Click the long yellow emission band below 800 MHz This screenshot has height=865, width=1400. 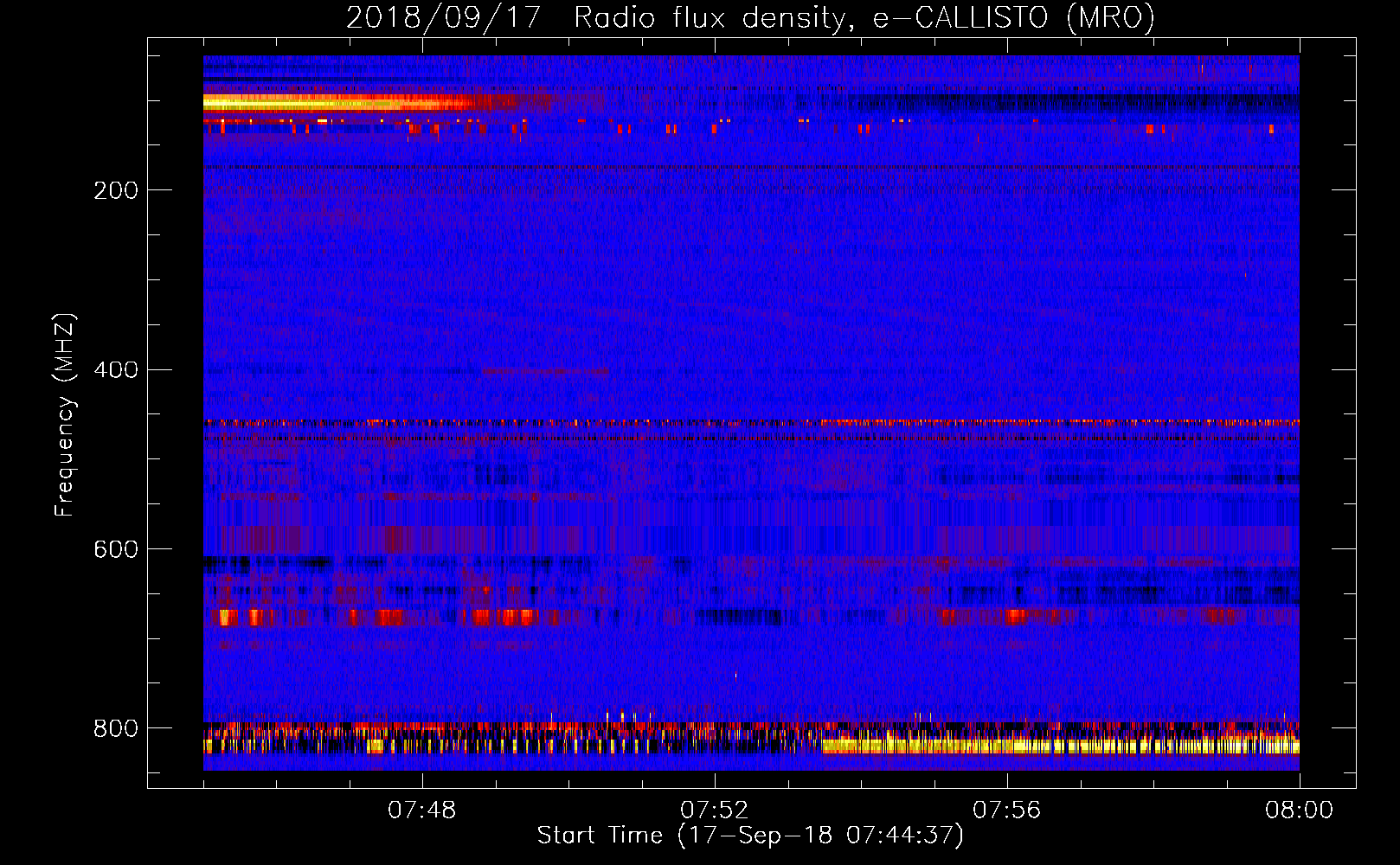tap(1060, 746)
